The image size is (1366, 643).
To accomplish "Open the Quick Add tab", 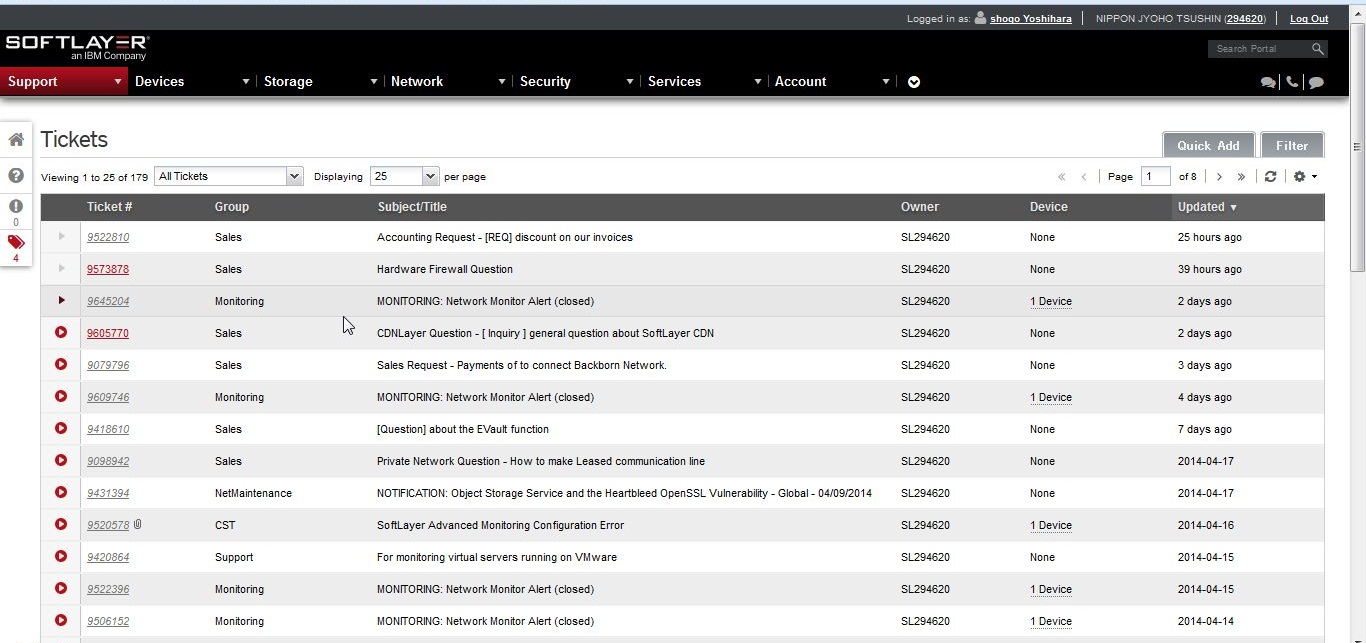I will pos(1208,145).
